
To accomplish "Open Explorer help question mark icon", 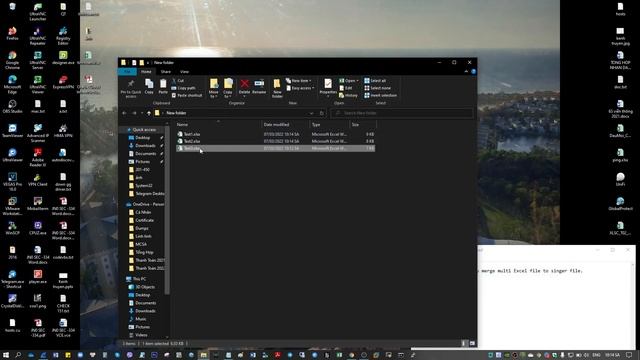I will pyautogui.click(x=473, y=71).
